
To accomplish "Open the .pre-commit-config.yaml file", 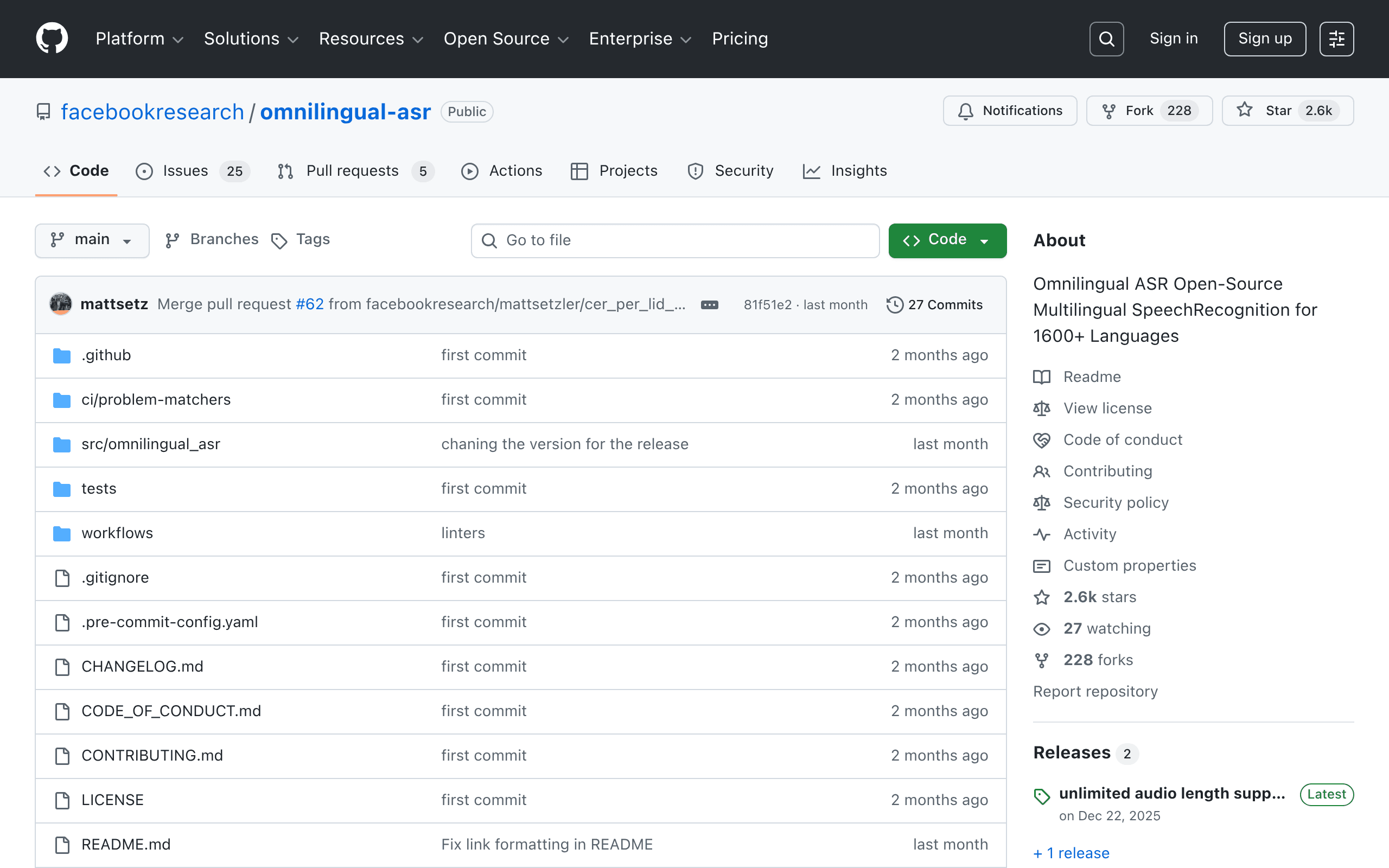I will (170, 622).
